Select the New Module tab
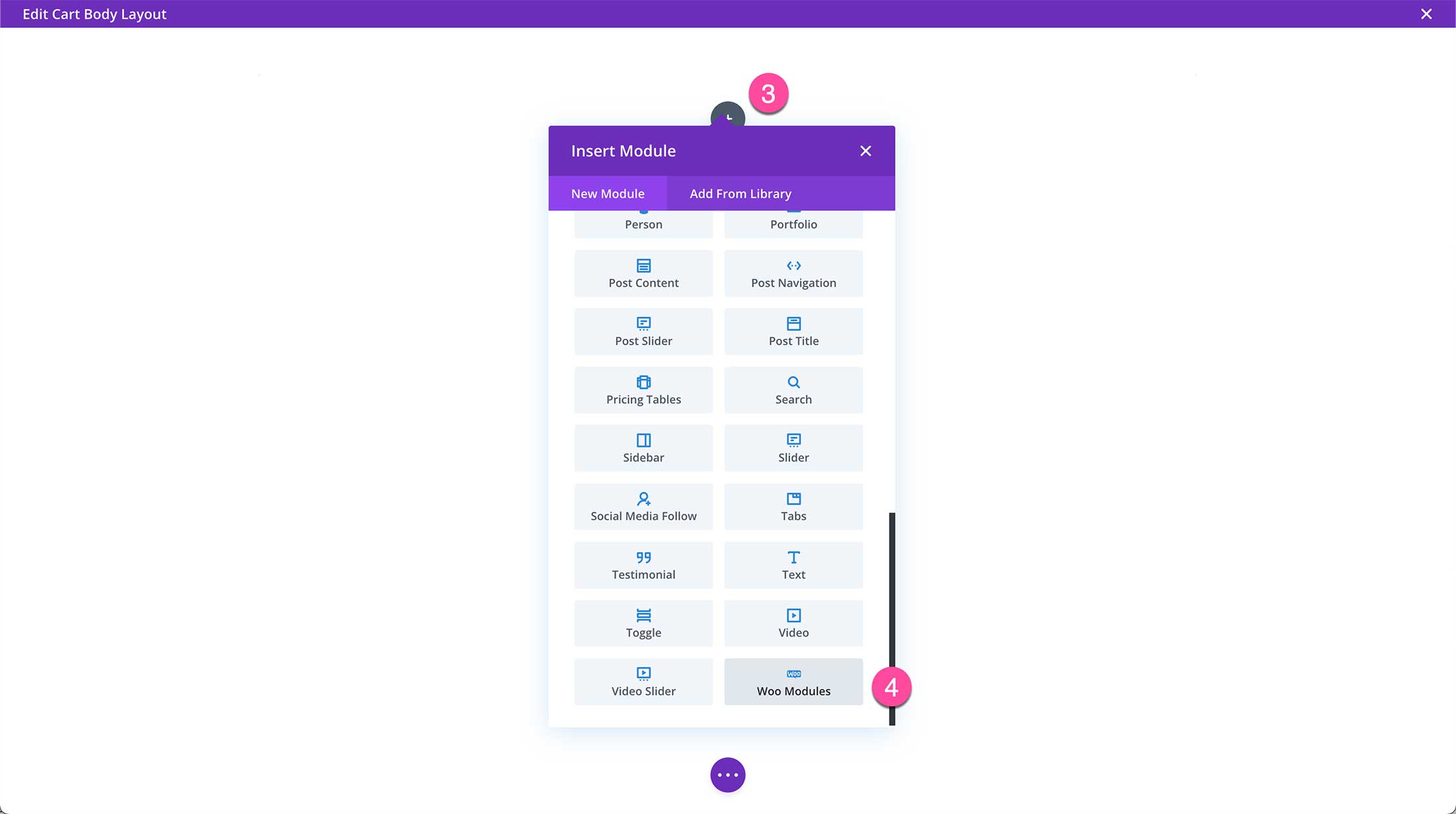This screenshot has width=1456, height=814. 608,193
